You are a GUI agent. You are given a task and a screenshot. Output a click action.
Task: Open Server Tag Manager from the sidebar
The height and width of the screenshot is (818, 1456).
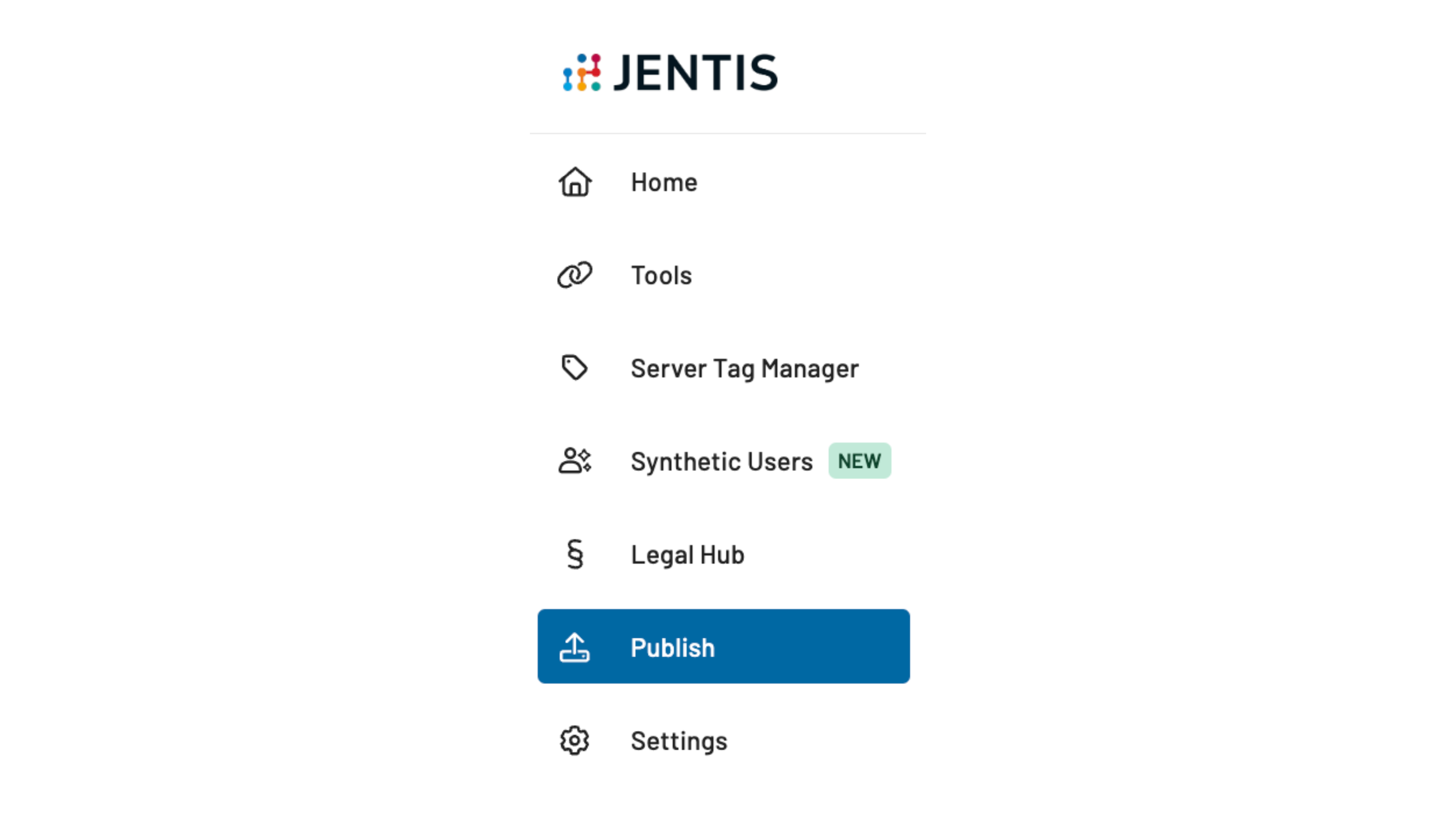point(744,369)
